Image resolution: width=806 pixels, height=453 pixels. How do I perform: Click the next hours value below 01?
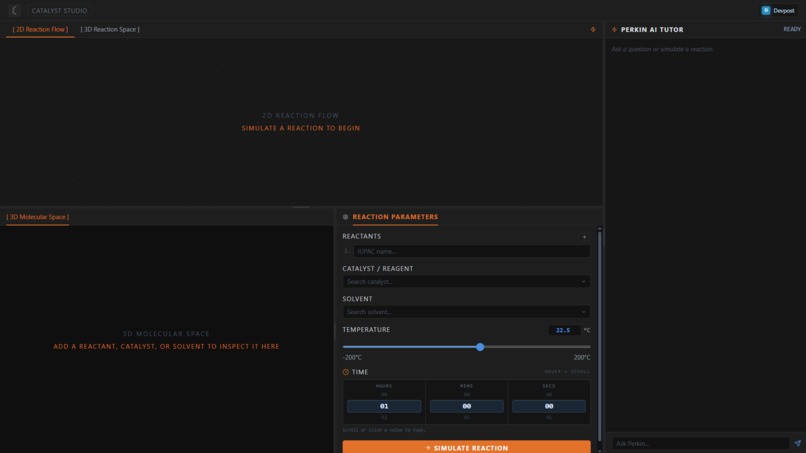pos(384,418)
